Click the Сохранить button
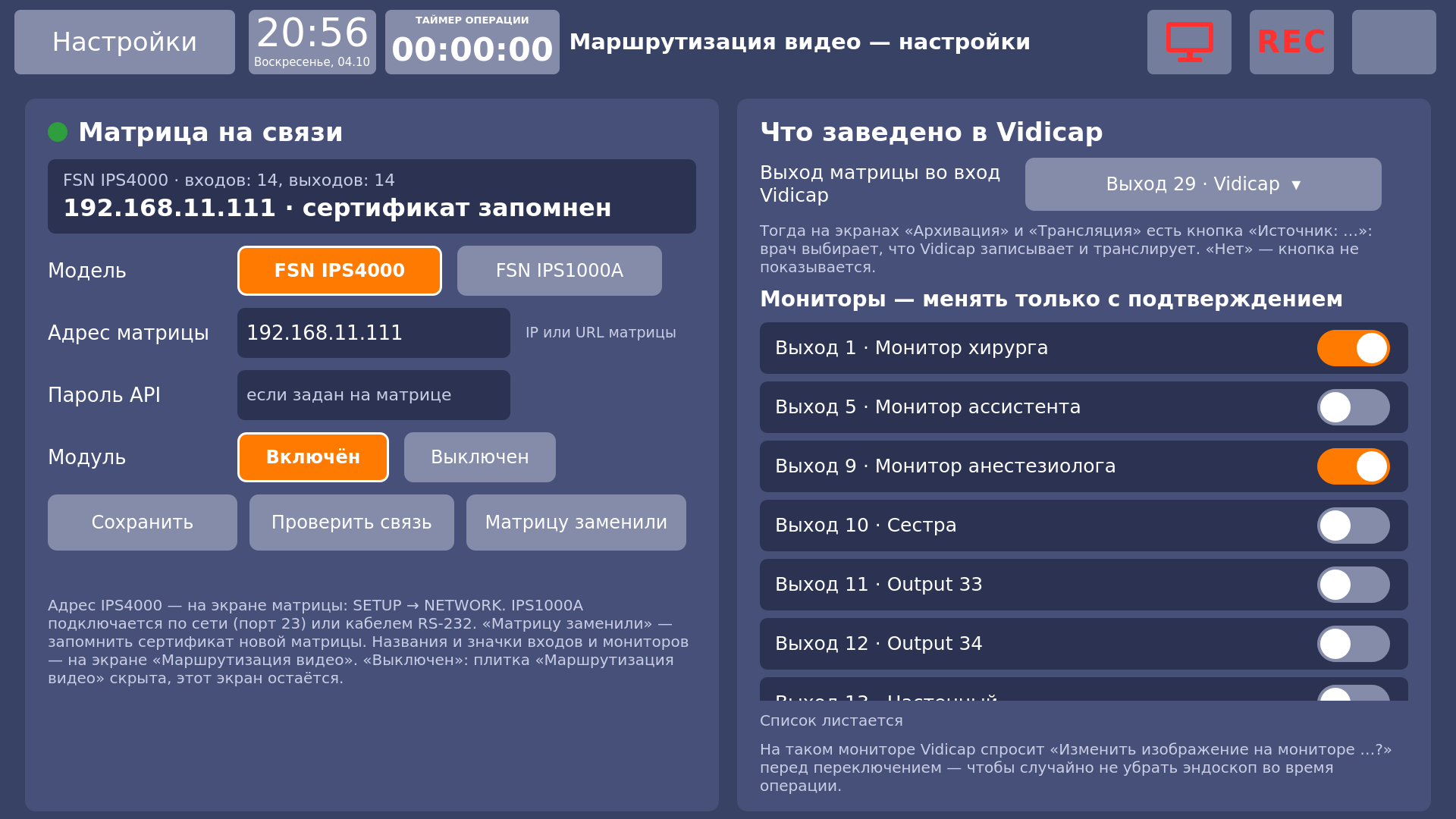 (x=143, y=522)
